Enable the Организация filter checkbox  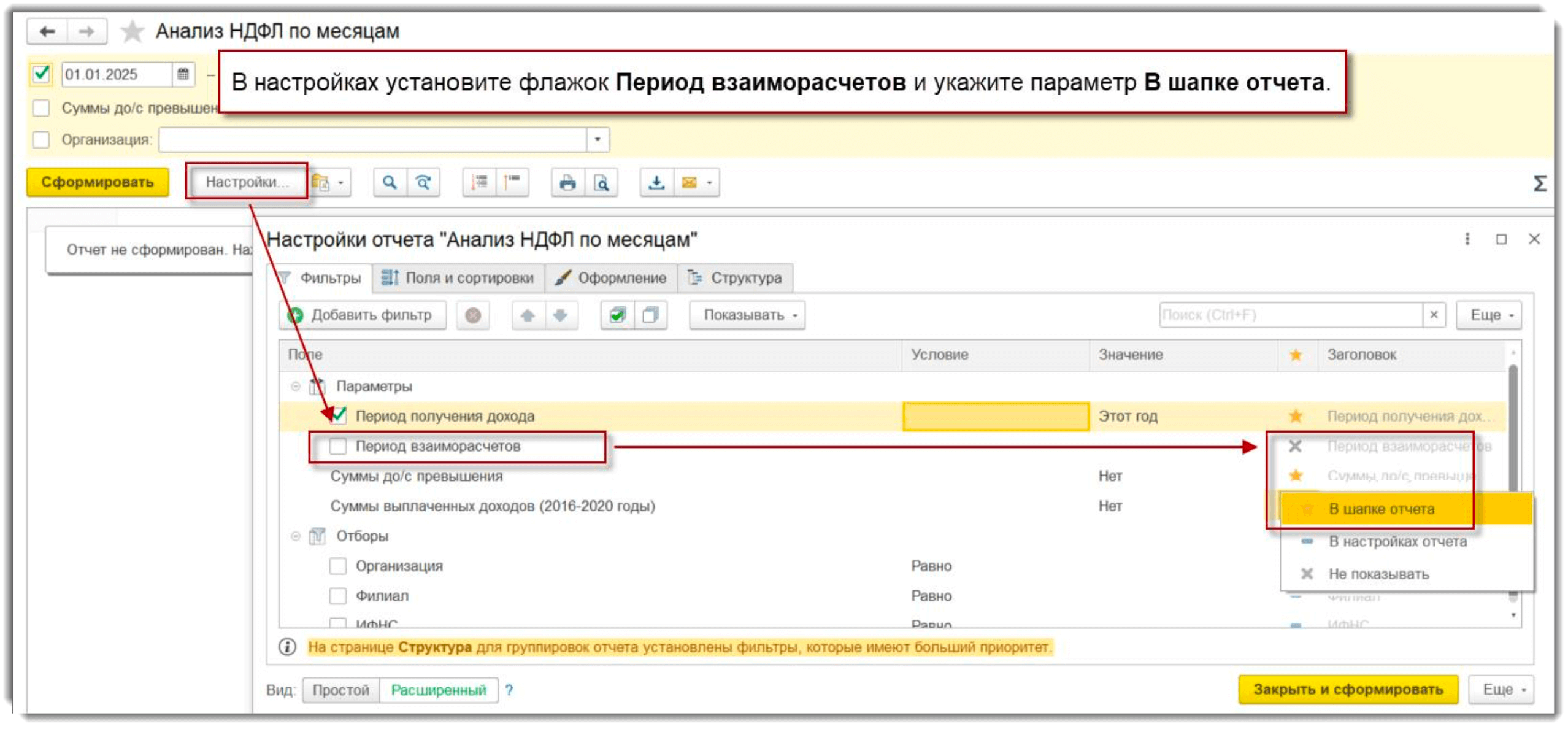pyautogui.click(x=337, y=565)
